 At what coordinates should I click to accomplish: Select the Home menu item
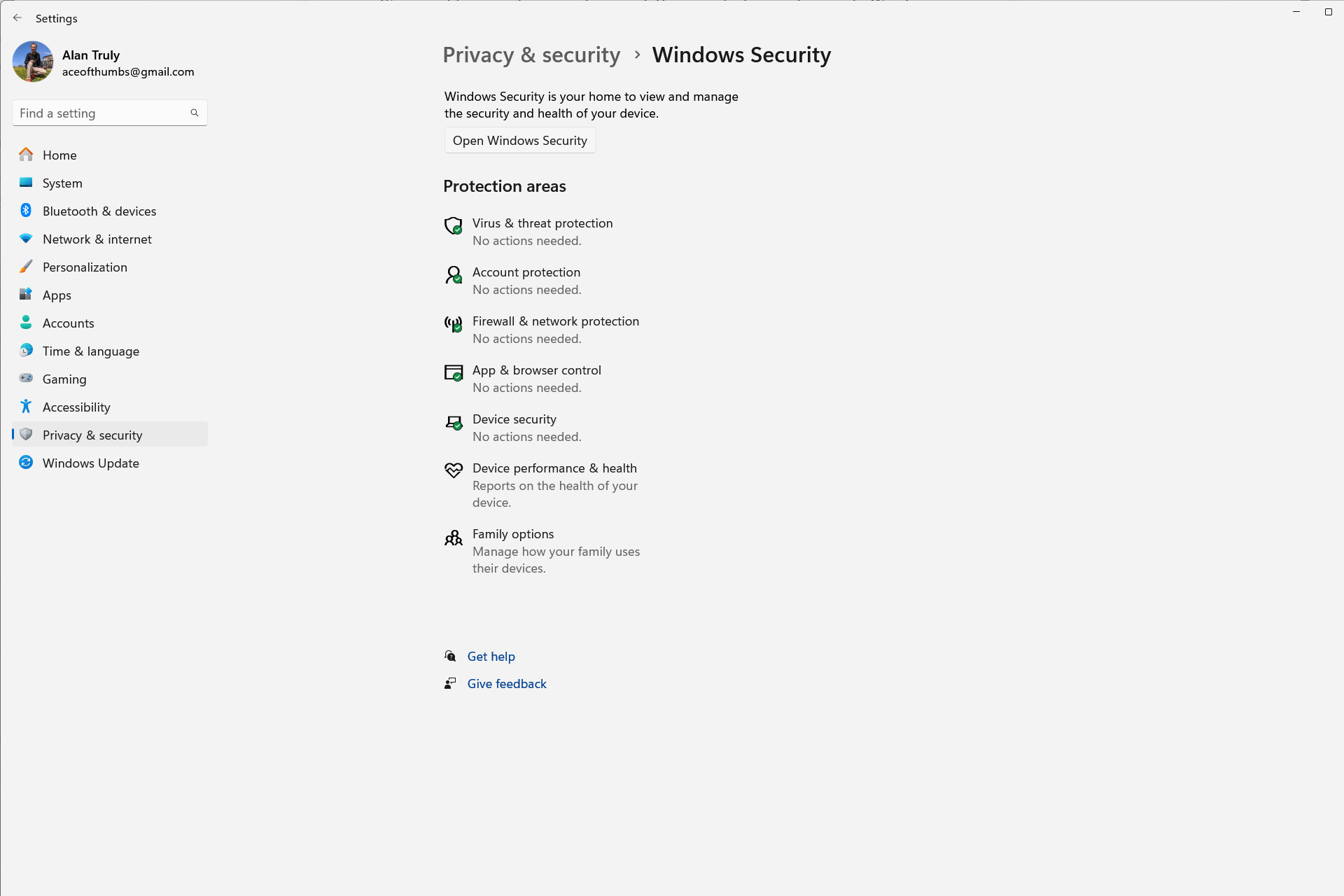pos(60,155)
